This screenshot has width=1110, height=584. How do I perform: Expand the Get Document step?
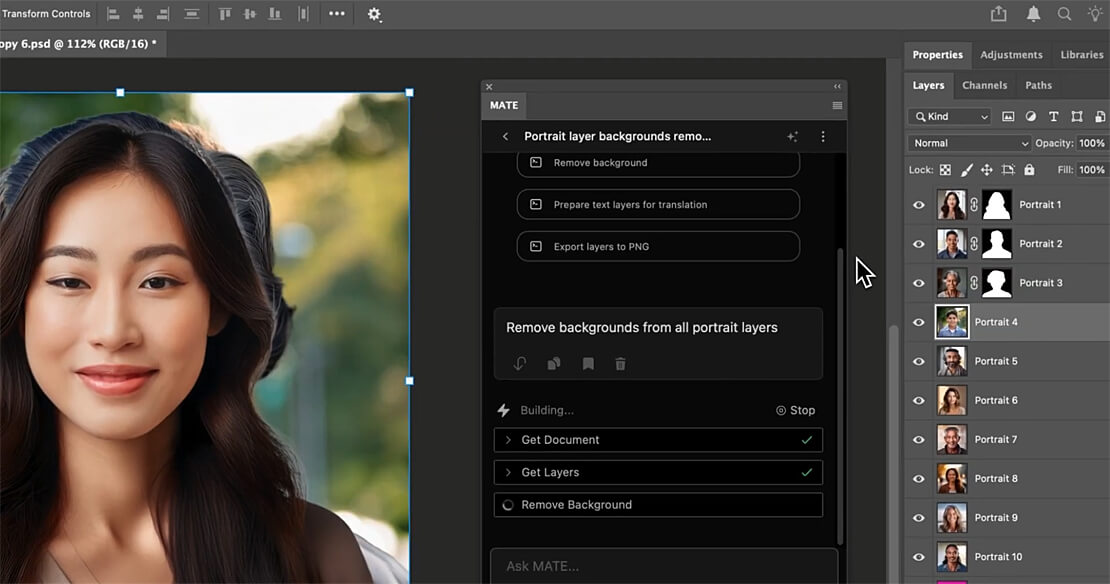coord(508,440)
